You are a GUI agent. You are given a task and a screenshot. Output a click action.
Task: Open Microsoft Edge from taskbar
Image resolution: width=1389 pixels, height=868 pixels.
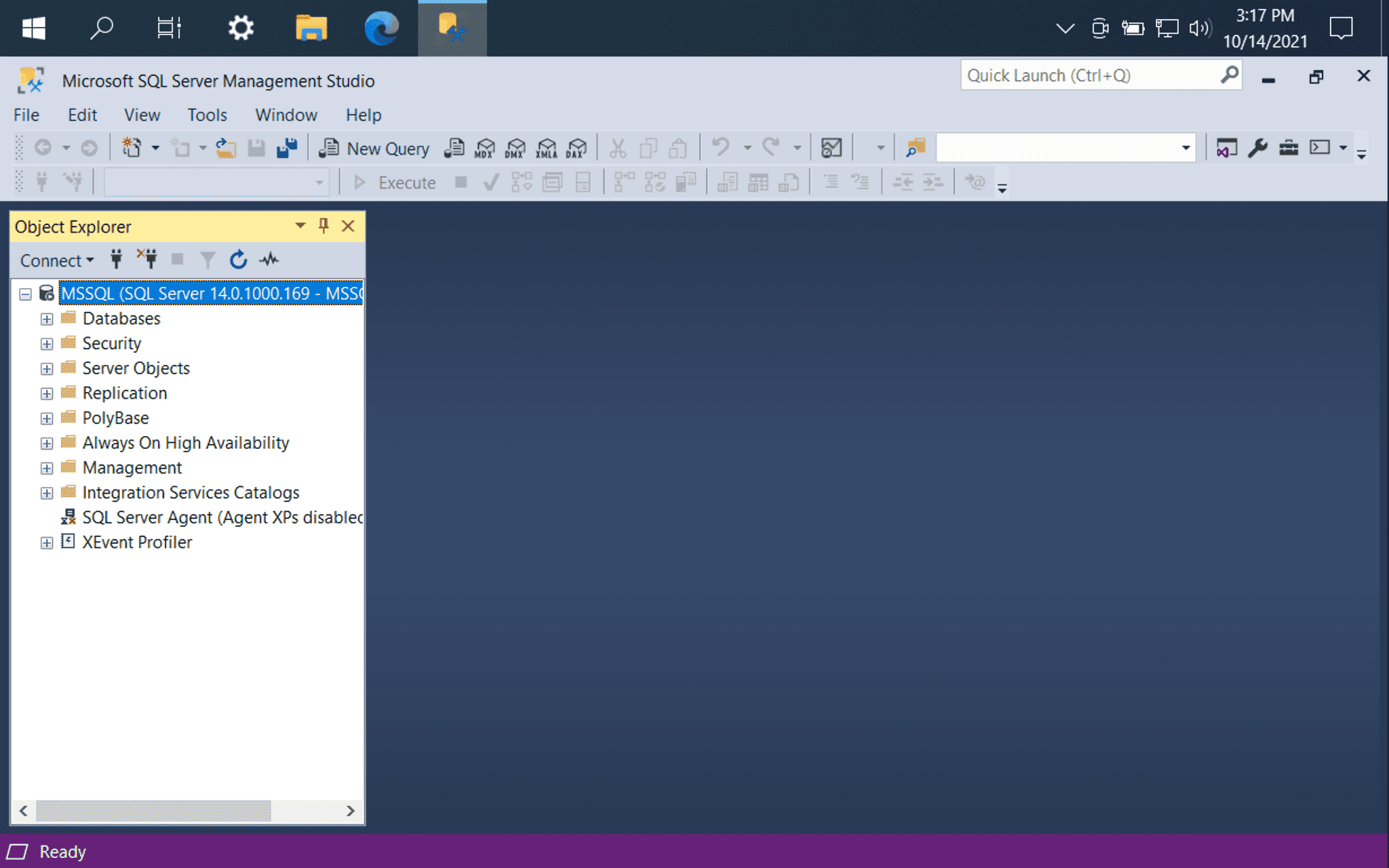click(x=382, y=28)
